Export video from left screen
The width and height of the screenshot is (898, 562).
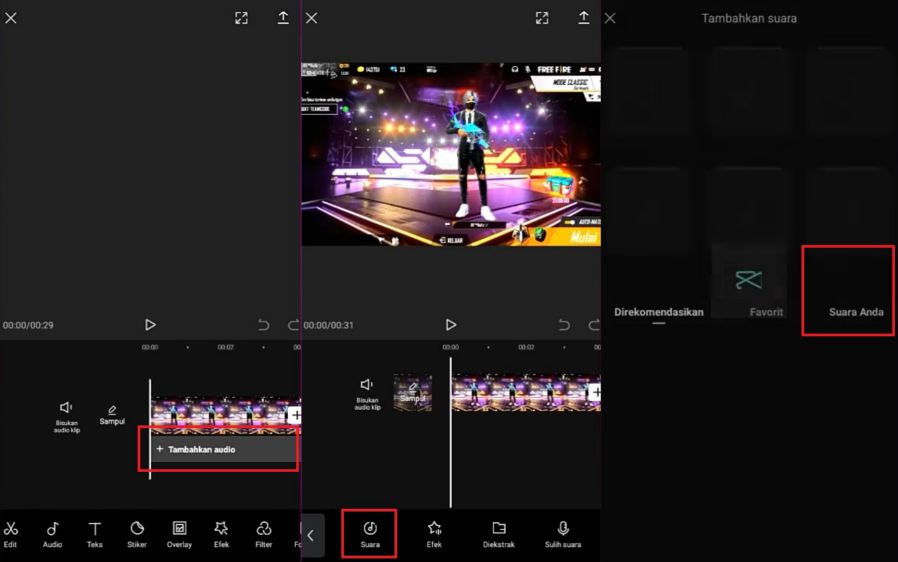point(283,18)
